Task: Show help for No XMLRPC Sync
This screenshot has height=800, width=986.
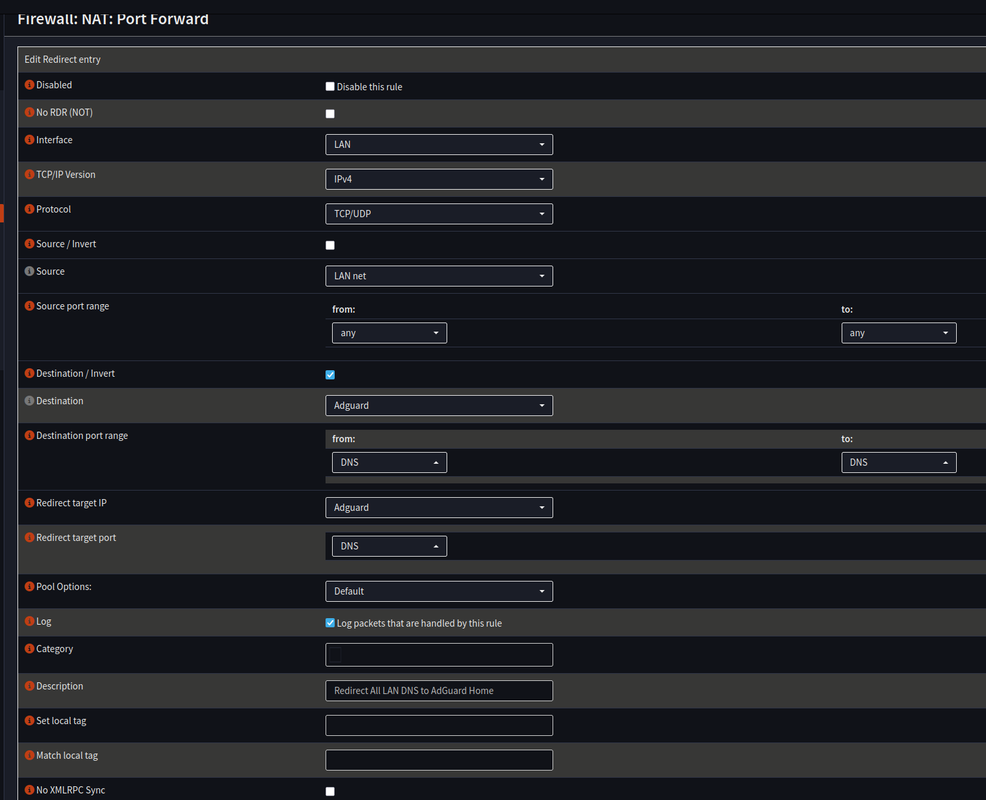Action: [29, 789]
